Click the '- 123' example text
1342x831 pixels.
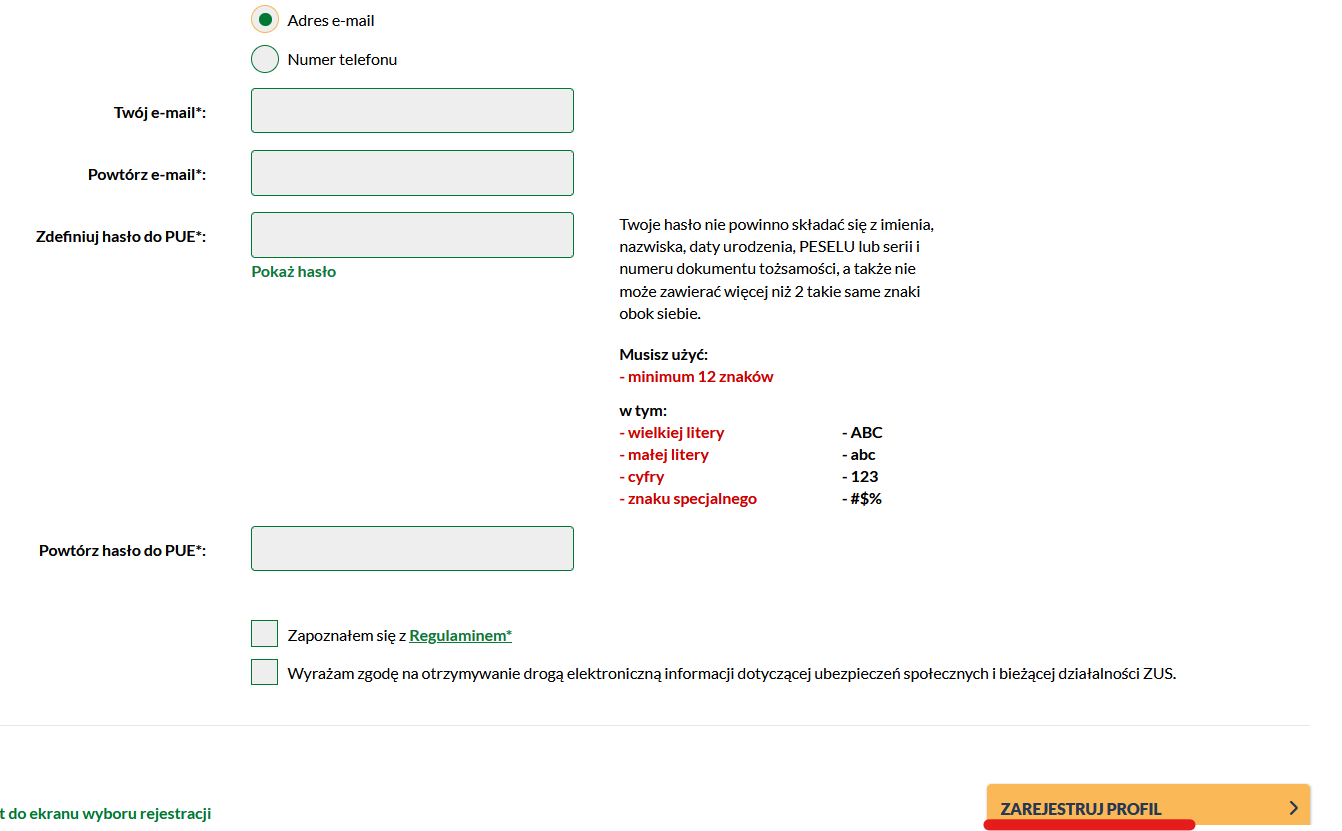pyautogui.click(x=860, y=477)
